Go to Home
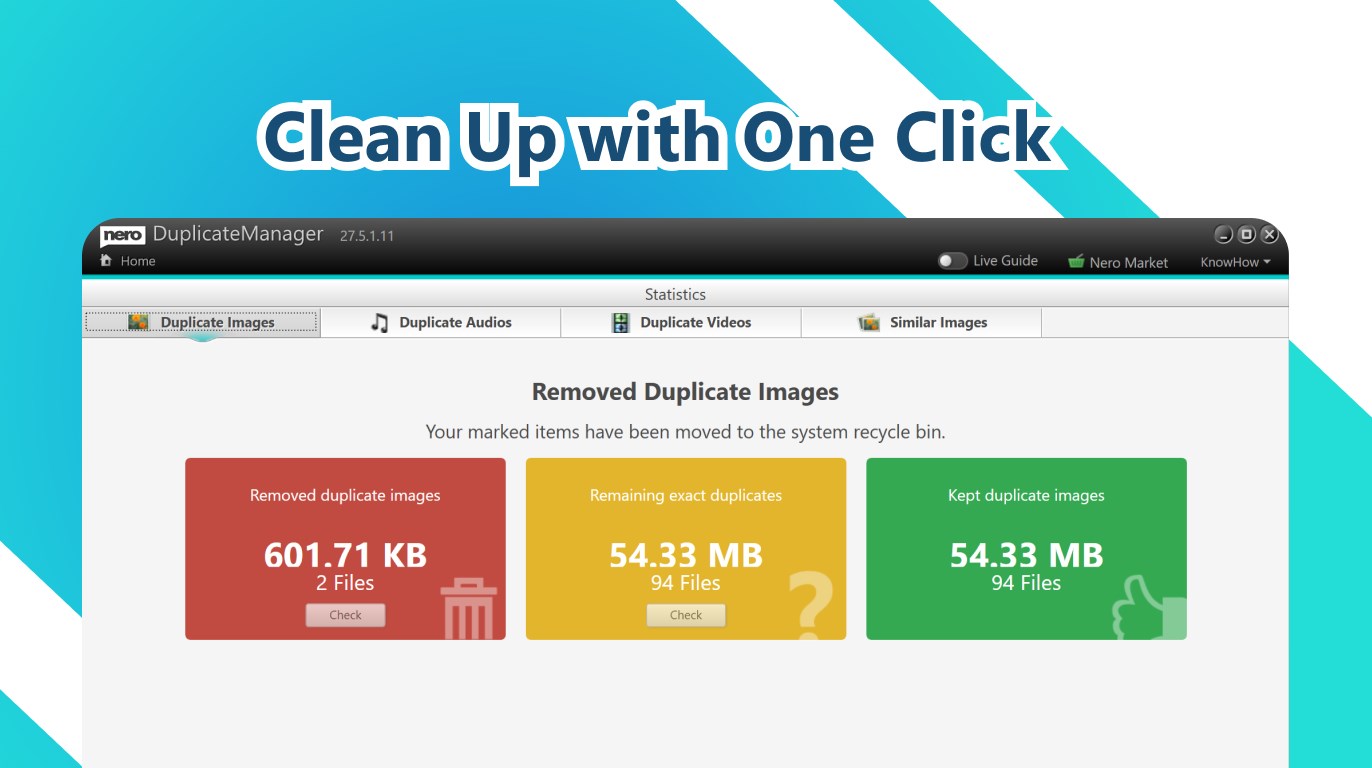1372x768 pixels. pos(128,261)
